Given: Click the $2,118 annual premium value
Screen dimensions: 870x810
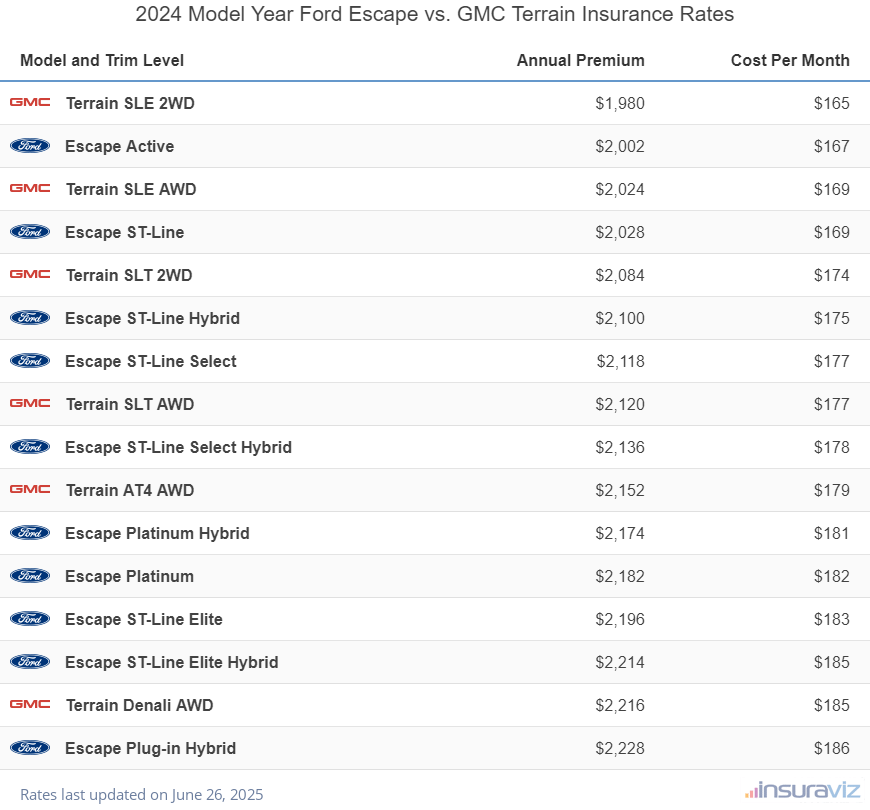Looking at the screenshot, I should (620, 361).
